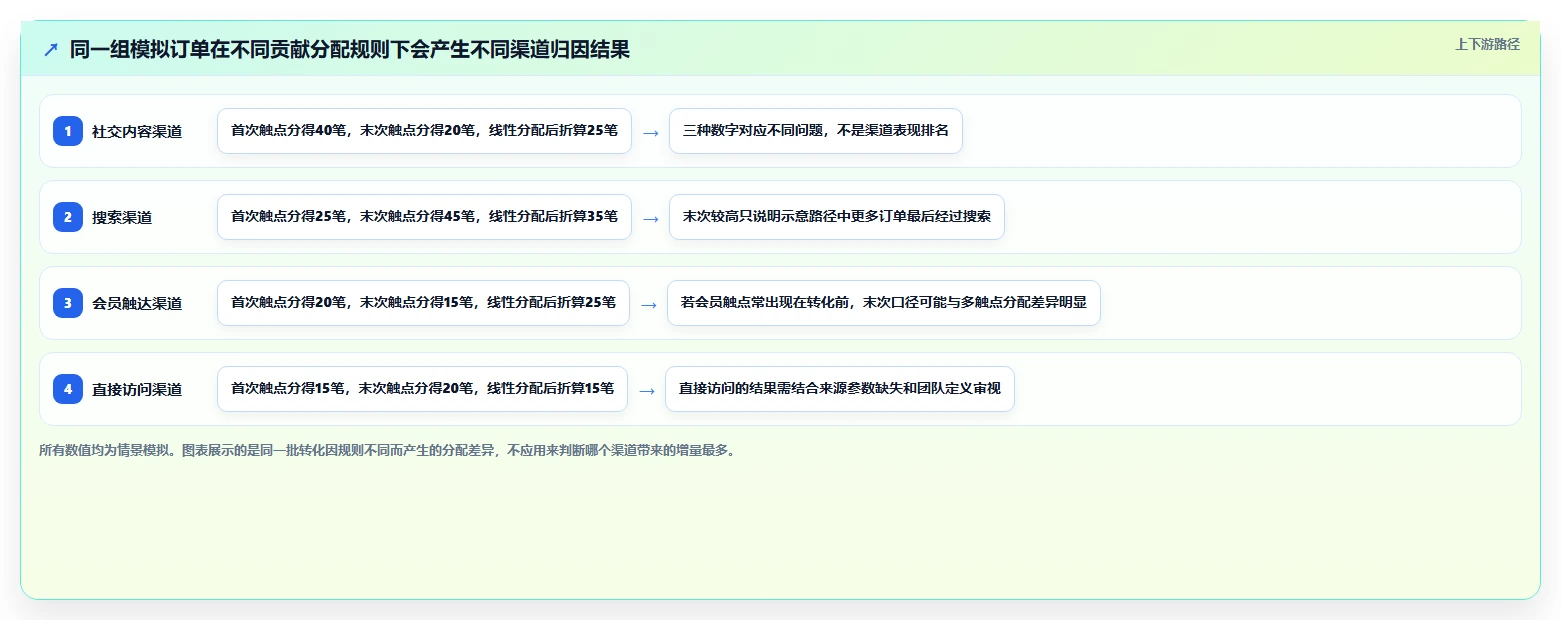Click the arrow in the 会员触达渠道 row
1561x620 pixels.
click(x=648, y=304)
